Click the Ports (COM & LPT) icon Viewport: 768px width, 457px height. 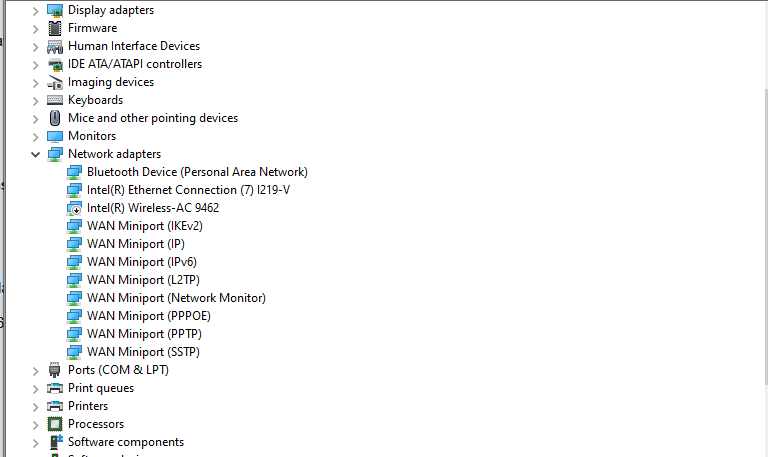pos(55,370)
